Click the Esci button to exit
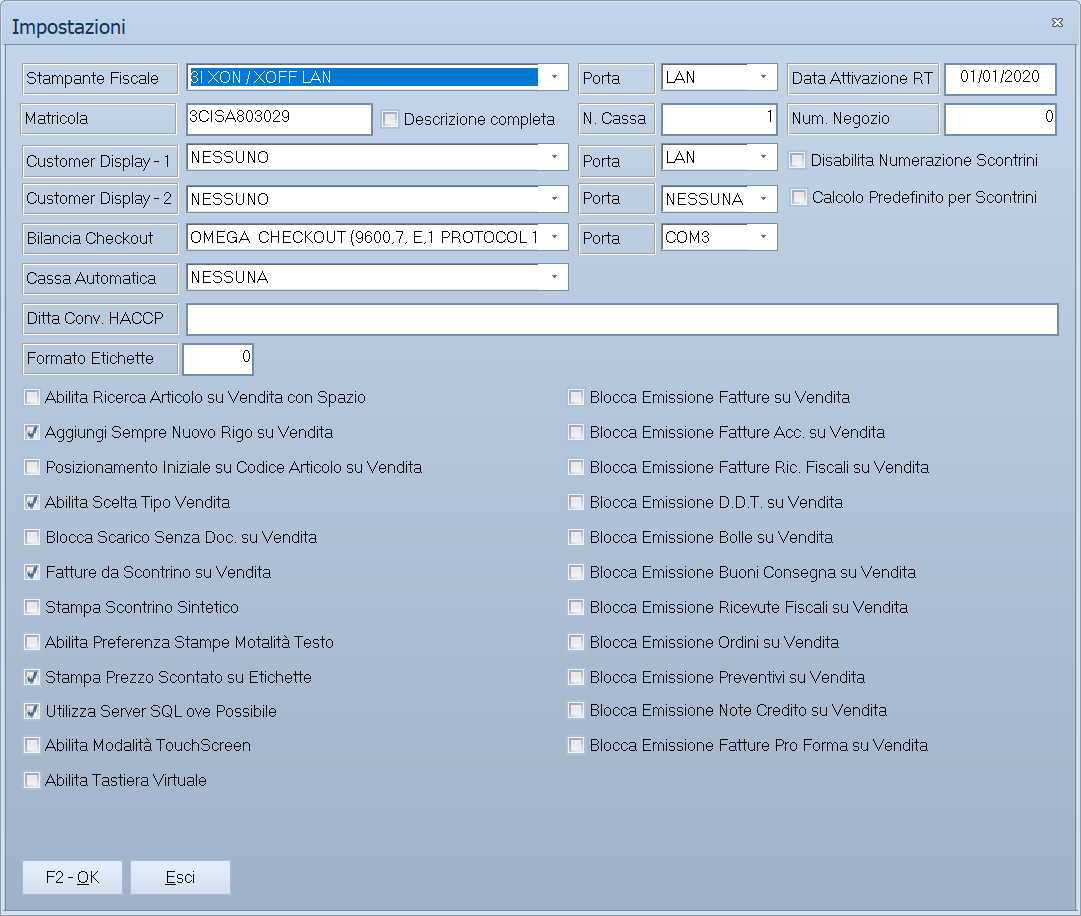The height and width of the screenshot is (916, 1081). [181, 877]
